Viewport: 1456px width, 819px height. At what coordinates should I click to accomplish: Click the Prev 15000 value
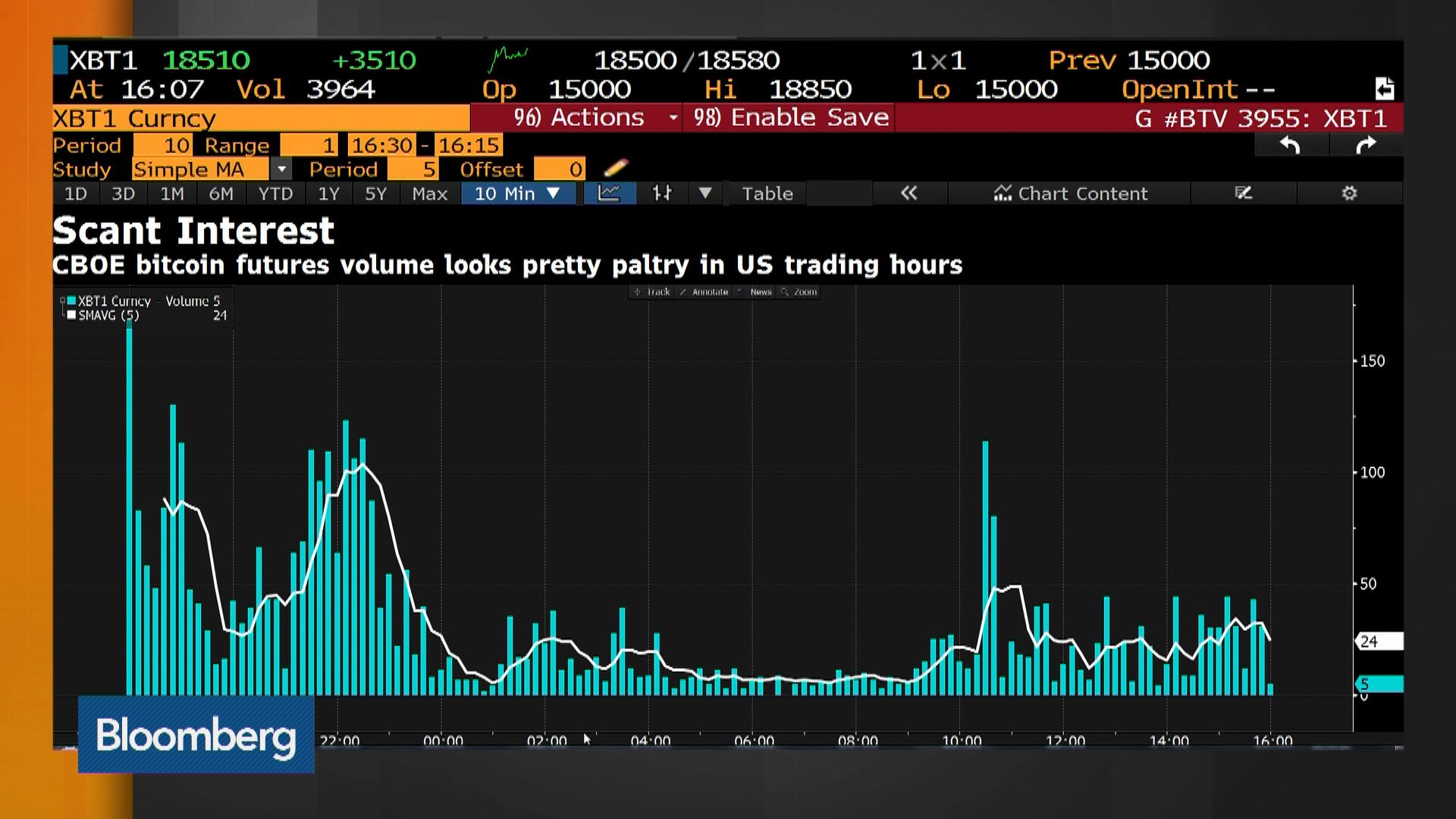(x=1168, y=60)
